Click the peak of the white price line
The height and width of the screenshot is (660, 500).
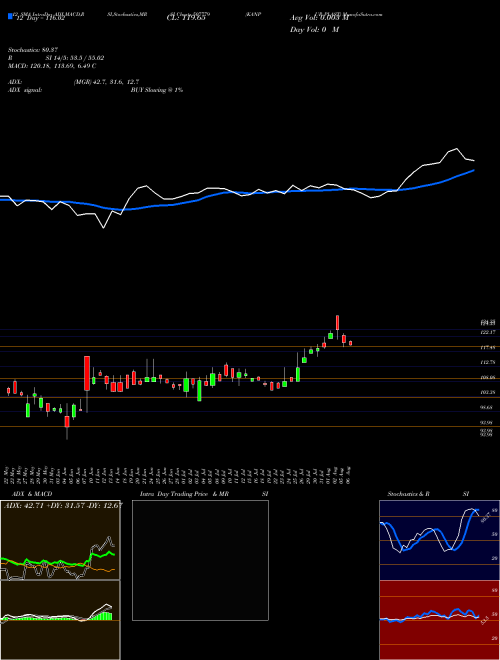point(457,149)
